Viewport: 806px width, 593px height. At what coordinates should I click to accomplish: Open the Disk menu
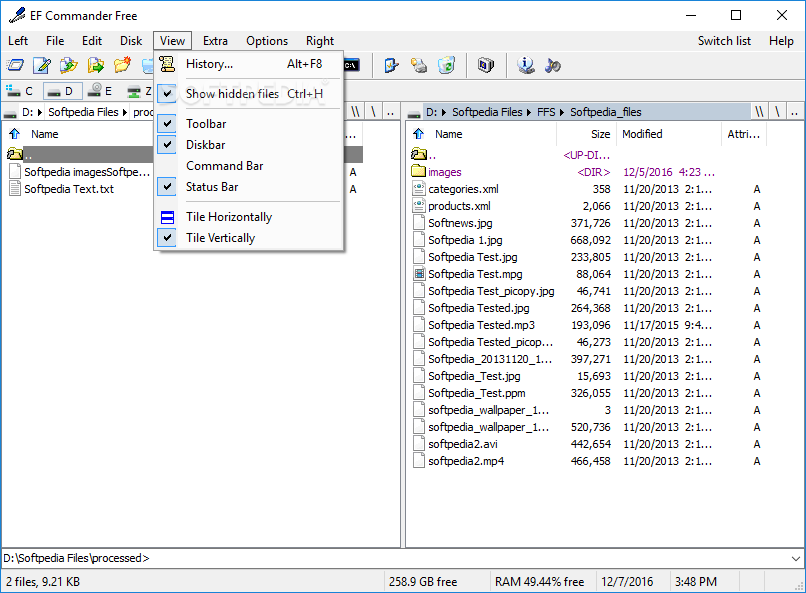tap(131, 41)
